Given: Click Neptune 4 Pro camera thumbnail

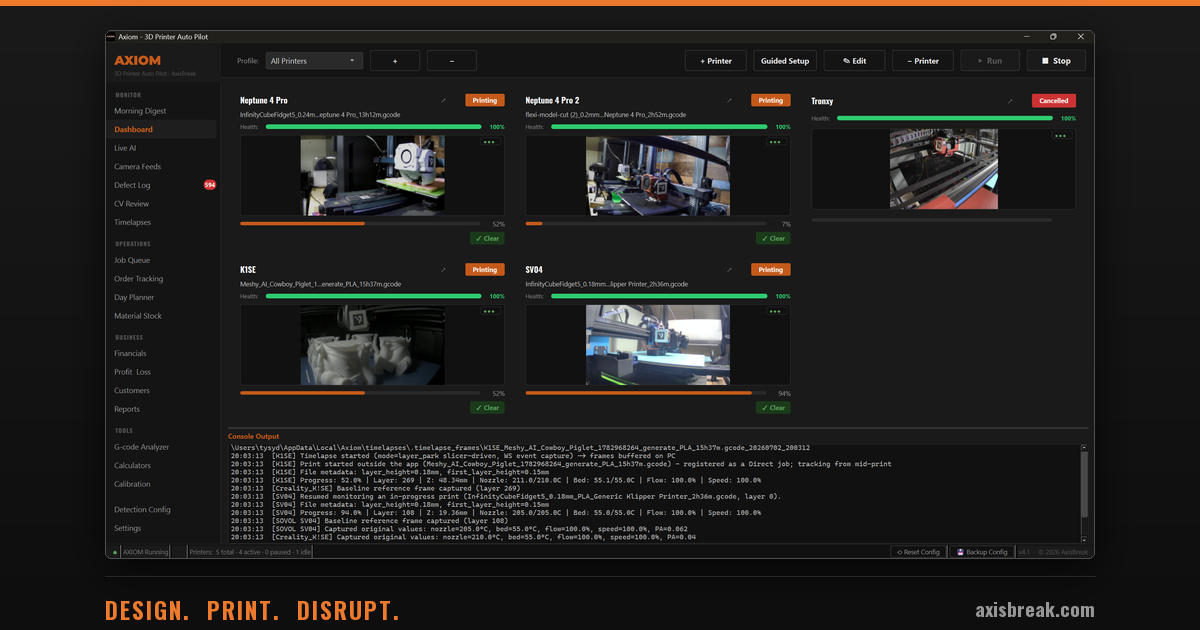Looking at the screenshot, I should 372,175.
